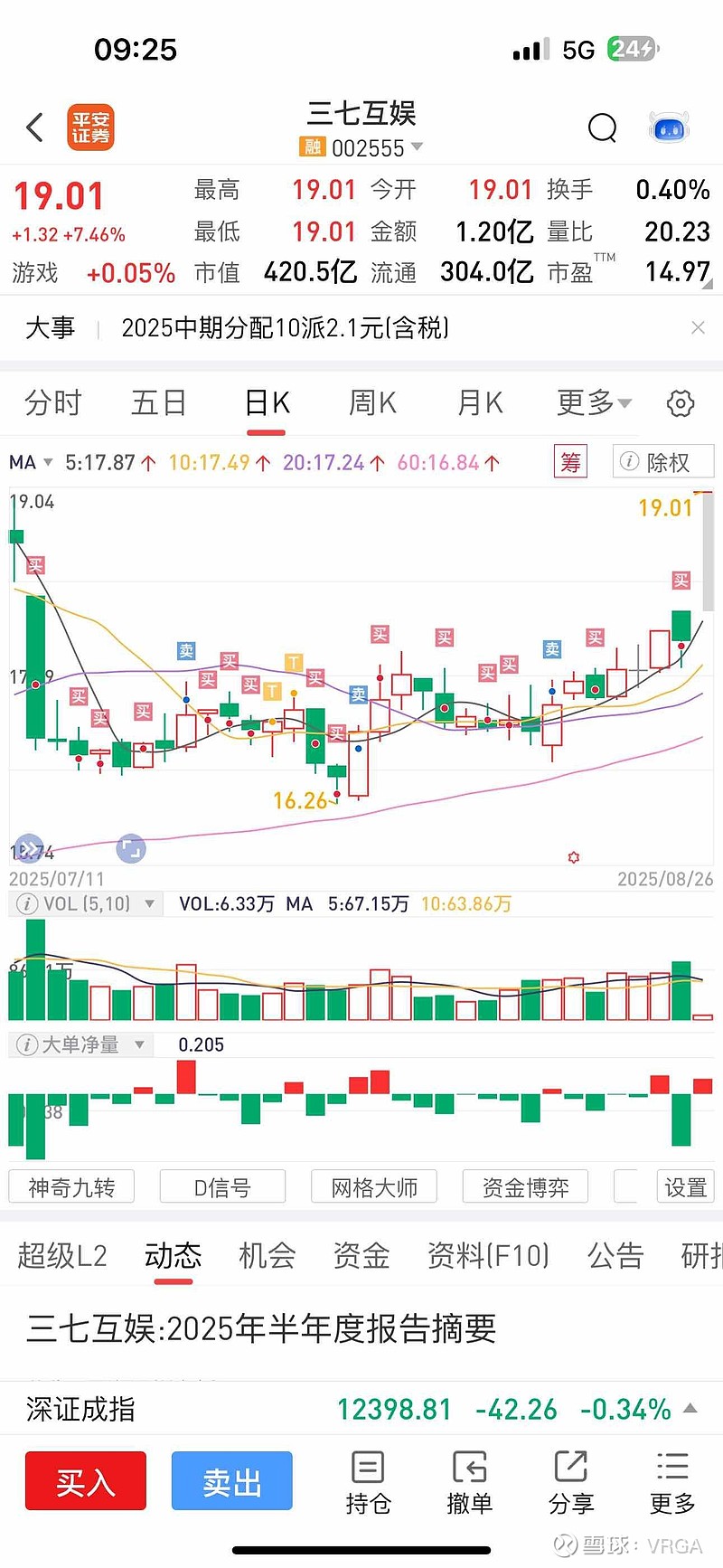This screenshot has height=1568, width=723.
Task: Dismiss the 大事 announcement banner
Action: click(x=698, y=327)
